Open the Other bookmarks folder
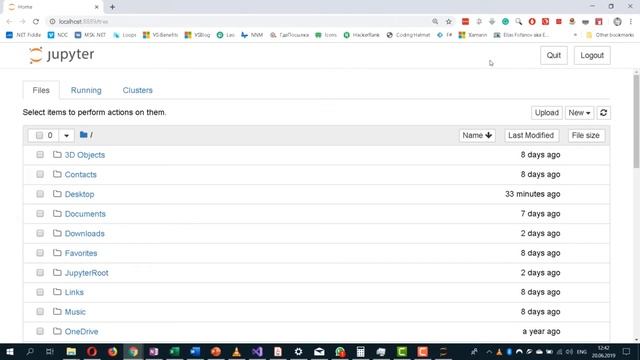This screenshot has width=640, height=360. [610, 35]
